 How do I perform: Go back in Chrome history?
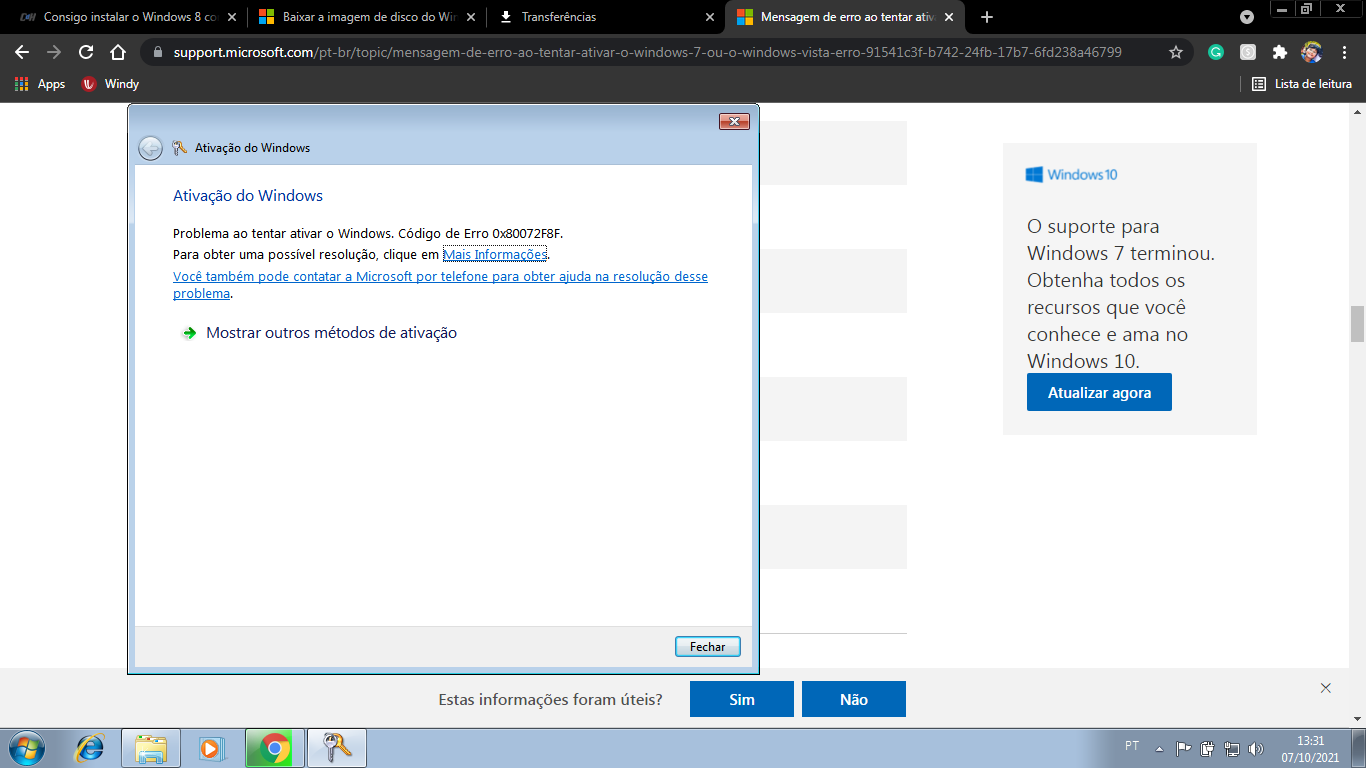[x=22, y=52]
